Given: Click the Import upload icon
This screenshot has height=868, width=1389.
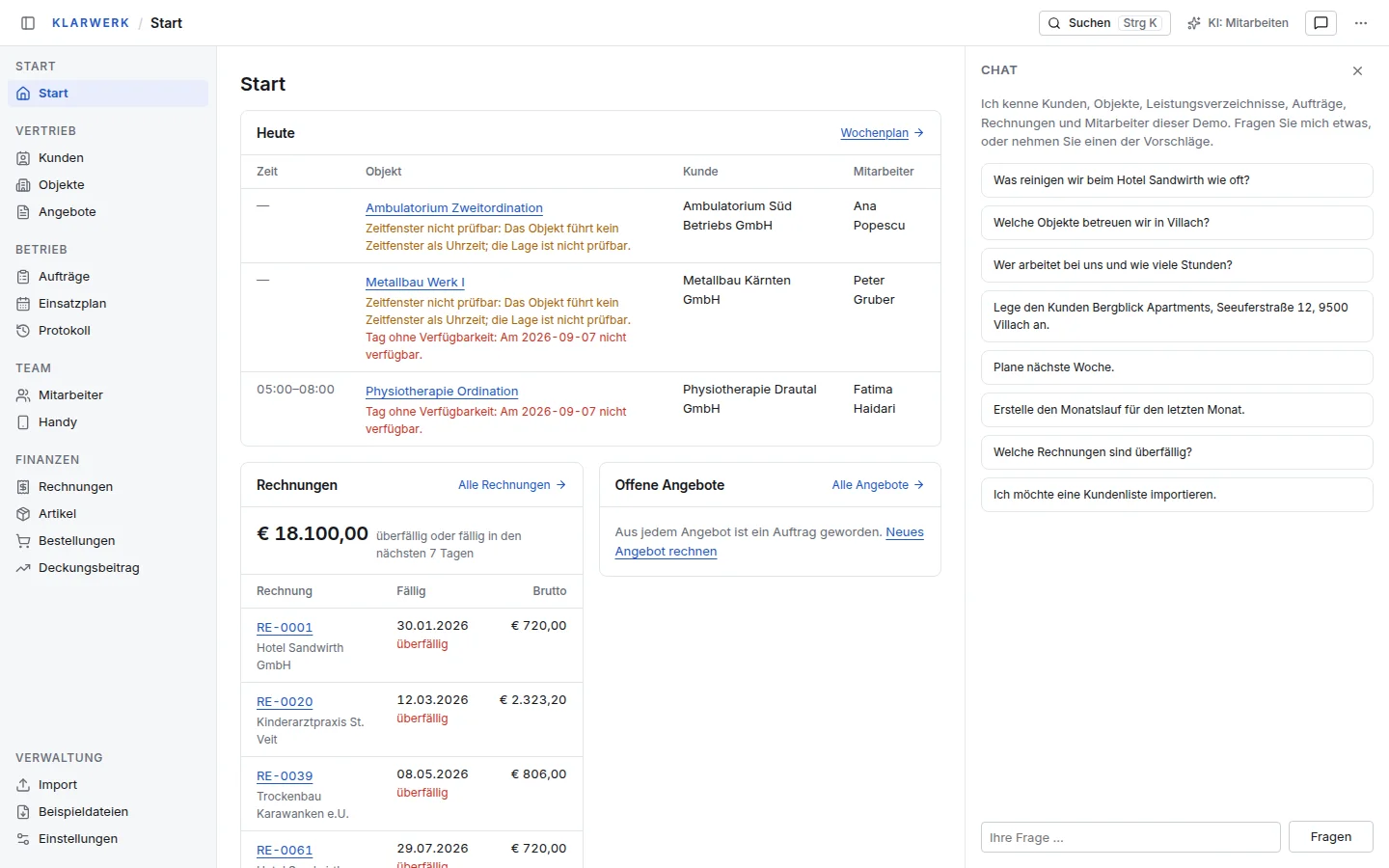Looking at the screenshot, I should 23,785.
